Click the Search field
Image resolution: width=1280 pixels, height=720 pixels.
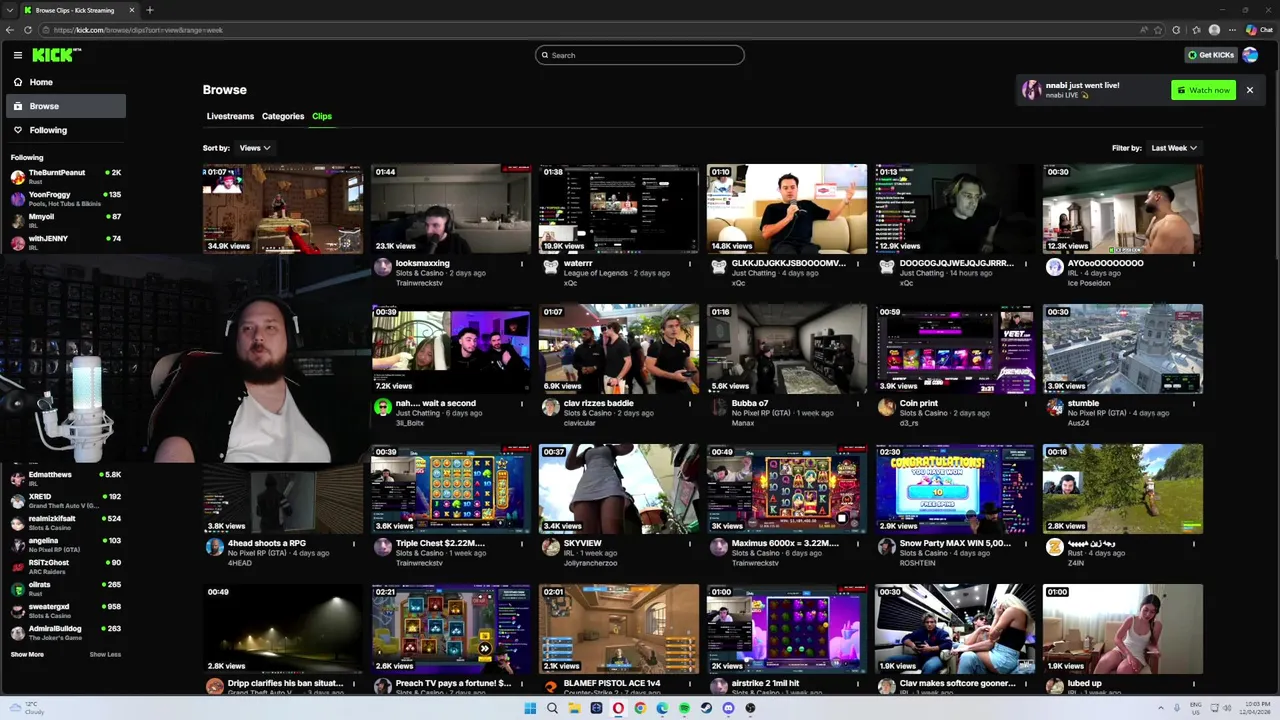(640, 55)
